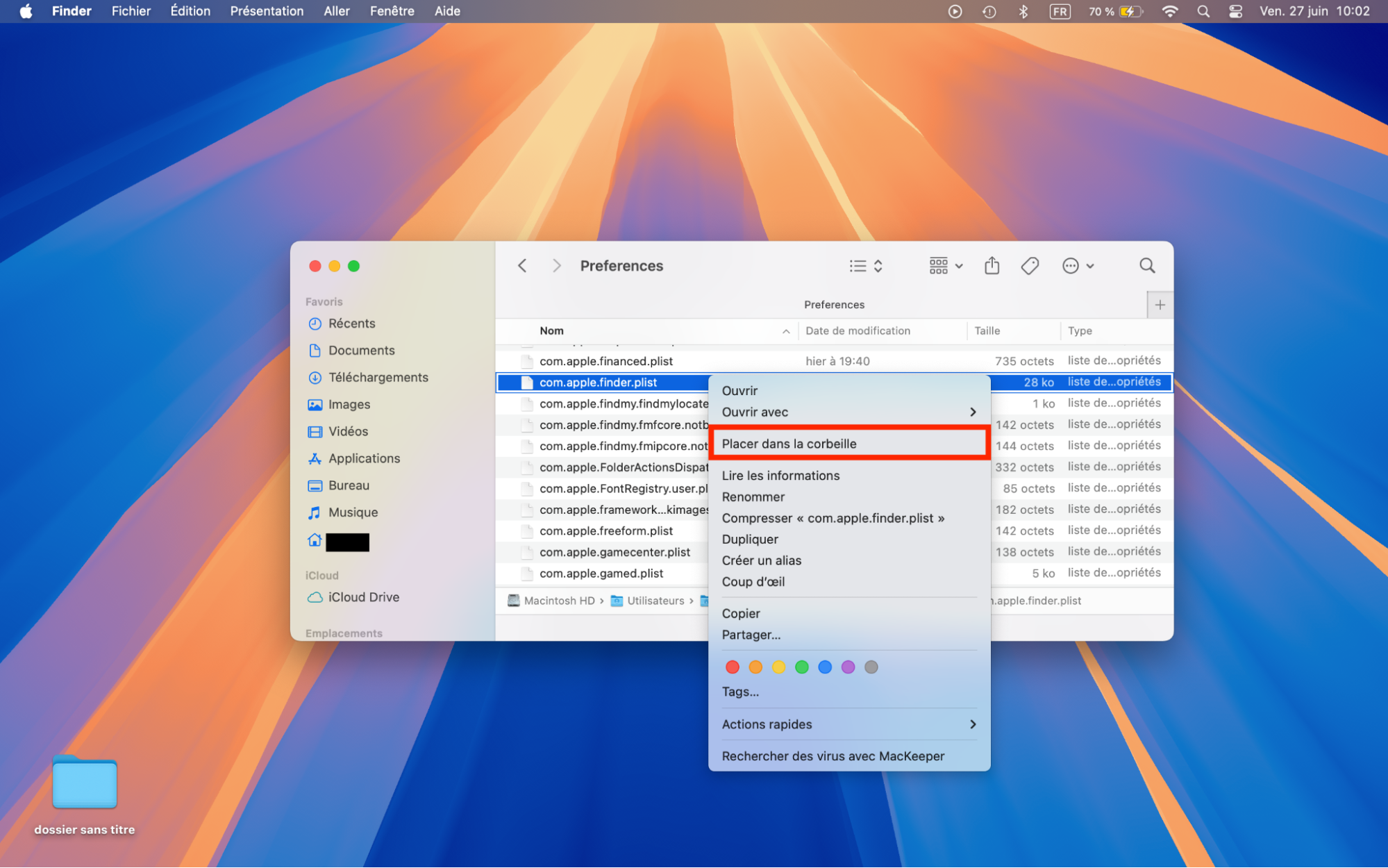Open the Aller menu
The width and height of the screenshot is (1388, 868).
(337, 11)
